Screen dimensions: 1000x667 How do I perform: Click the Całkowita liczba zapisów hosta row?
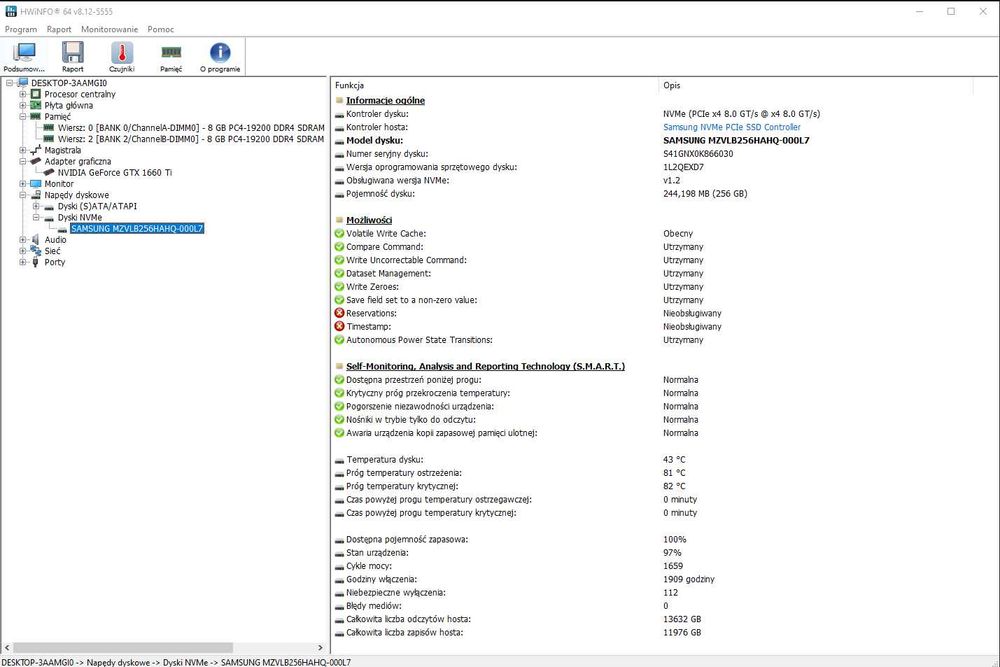[663, 633]
